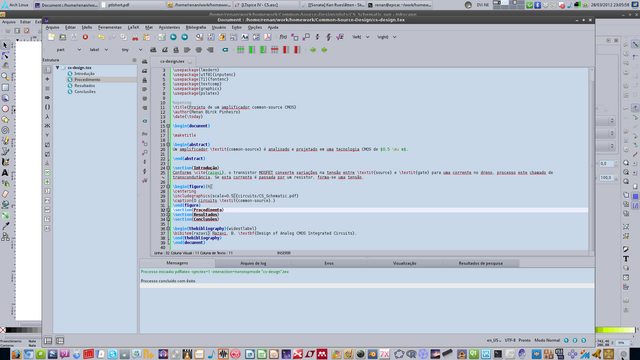
Task: Toggle messages panel view at bottom left
Action: (x=60, y=340)
